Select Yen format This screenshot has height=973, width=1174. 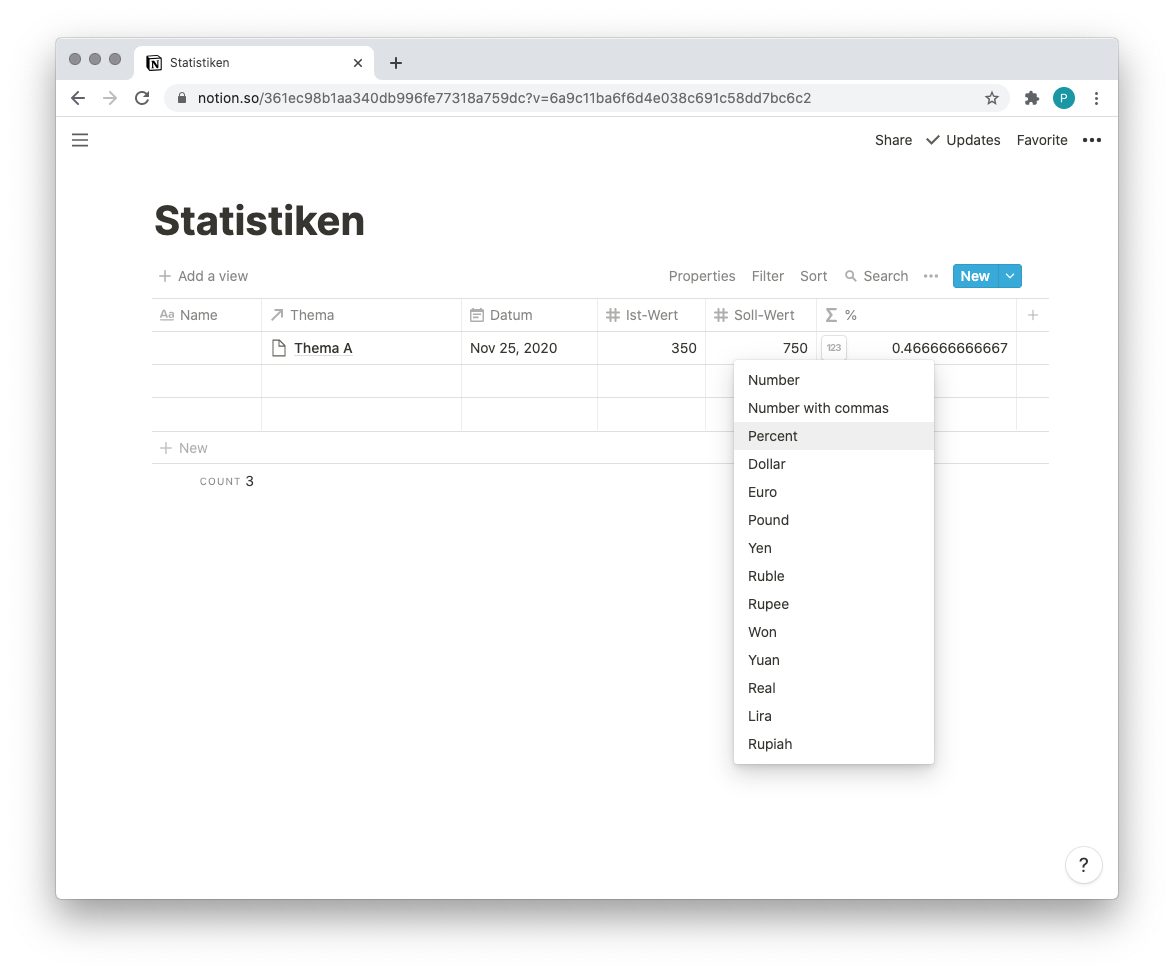[833, 548]
